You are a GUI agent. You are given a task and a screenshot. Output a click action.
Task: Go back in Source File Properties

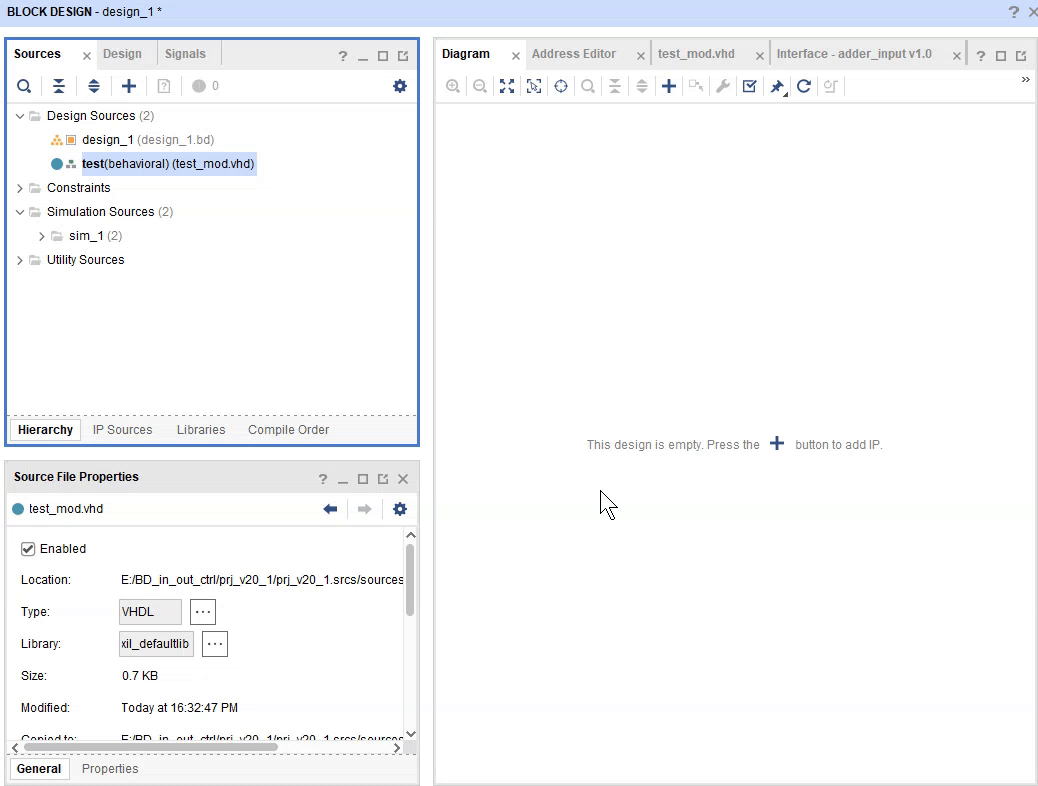pyautogui.click(x=330, y=509)
